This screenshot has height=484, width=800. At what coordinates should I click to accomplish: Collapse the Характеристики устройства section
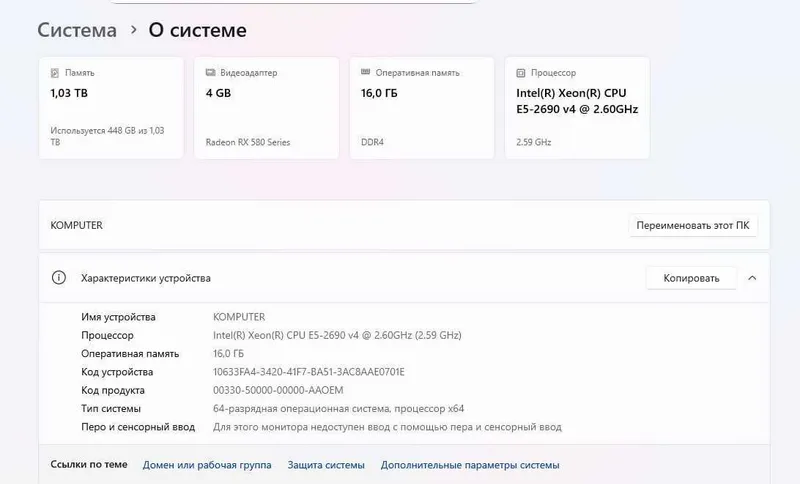[752, 278]
